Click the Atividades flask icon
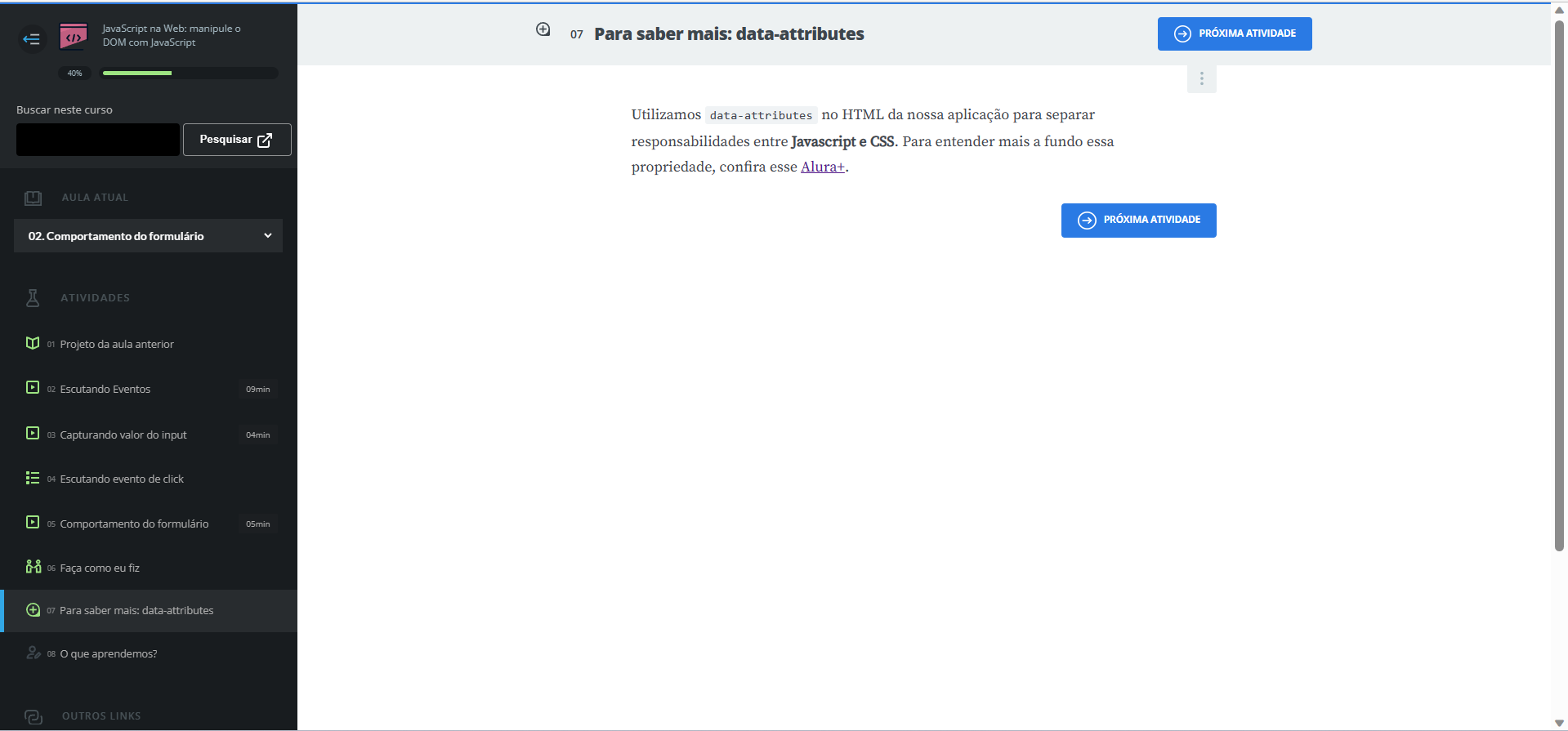 [x=33, y=298]
